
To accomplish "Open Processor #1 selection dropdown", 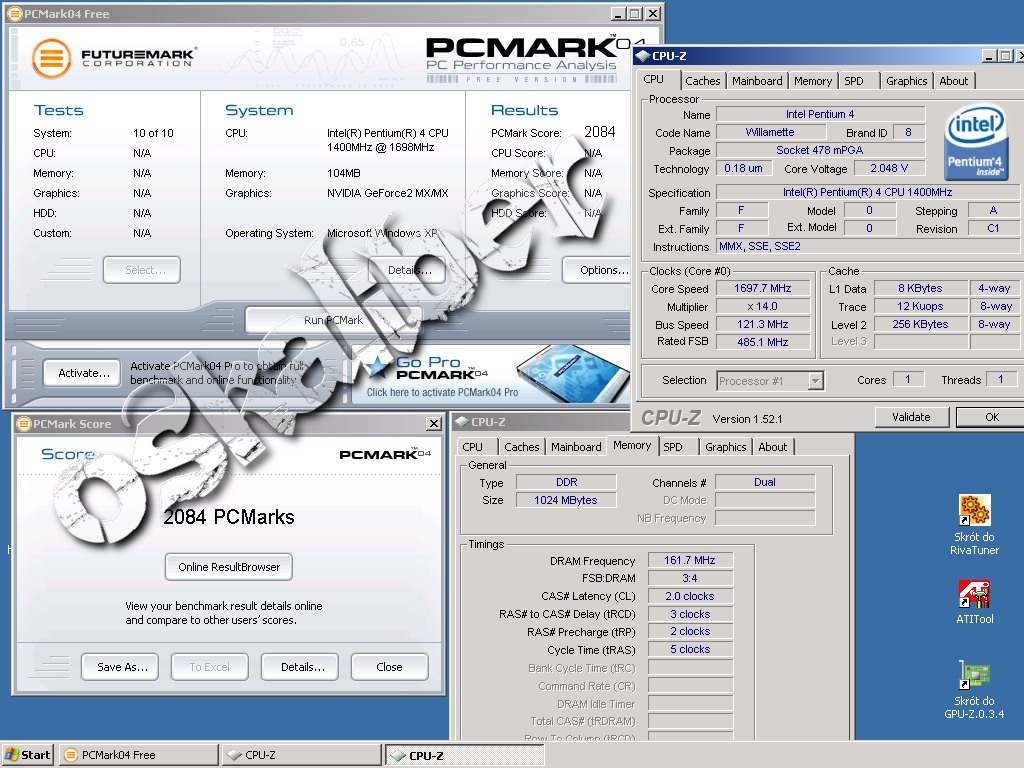I will coord(815,381).
